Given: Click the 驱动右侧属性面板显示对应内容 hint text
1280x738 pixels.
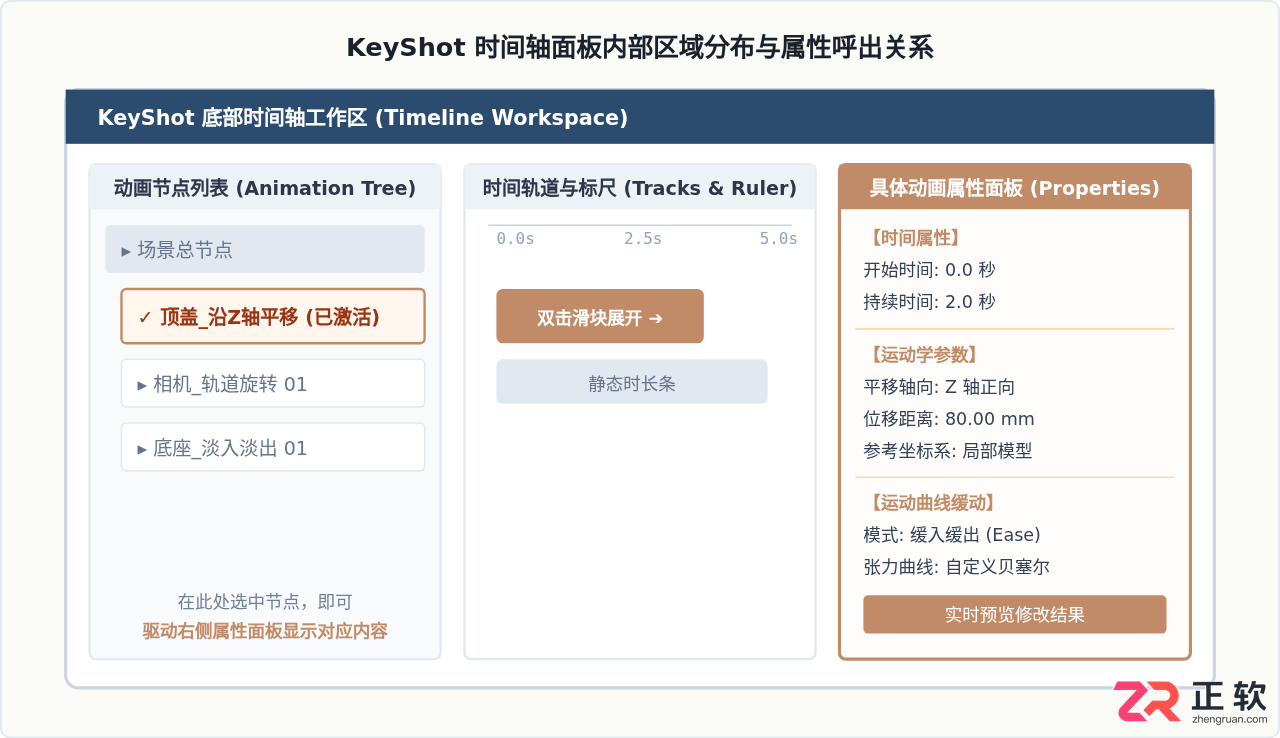Looking at the screenshot, I should (x=265, y=631).
